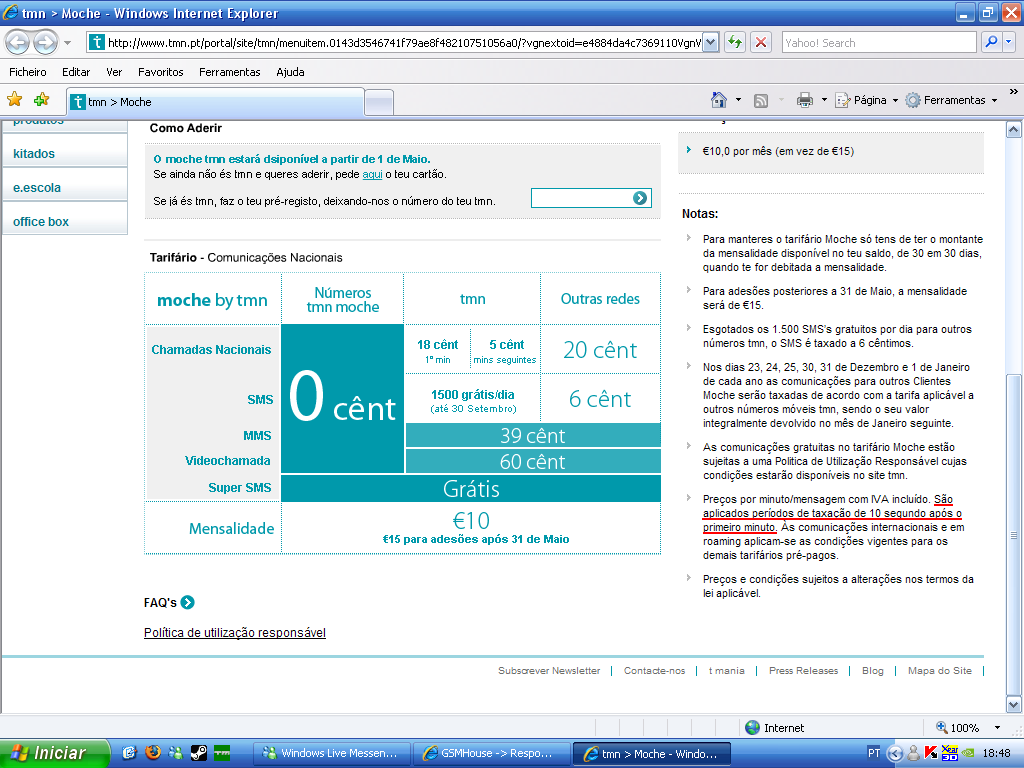Click the Home page icon
The height and width of the screenshot is (768, 1024).
[718, 100]
